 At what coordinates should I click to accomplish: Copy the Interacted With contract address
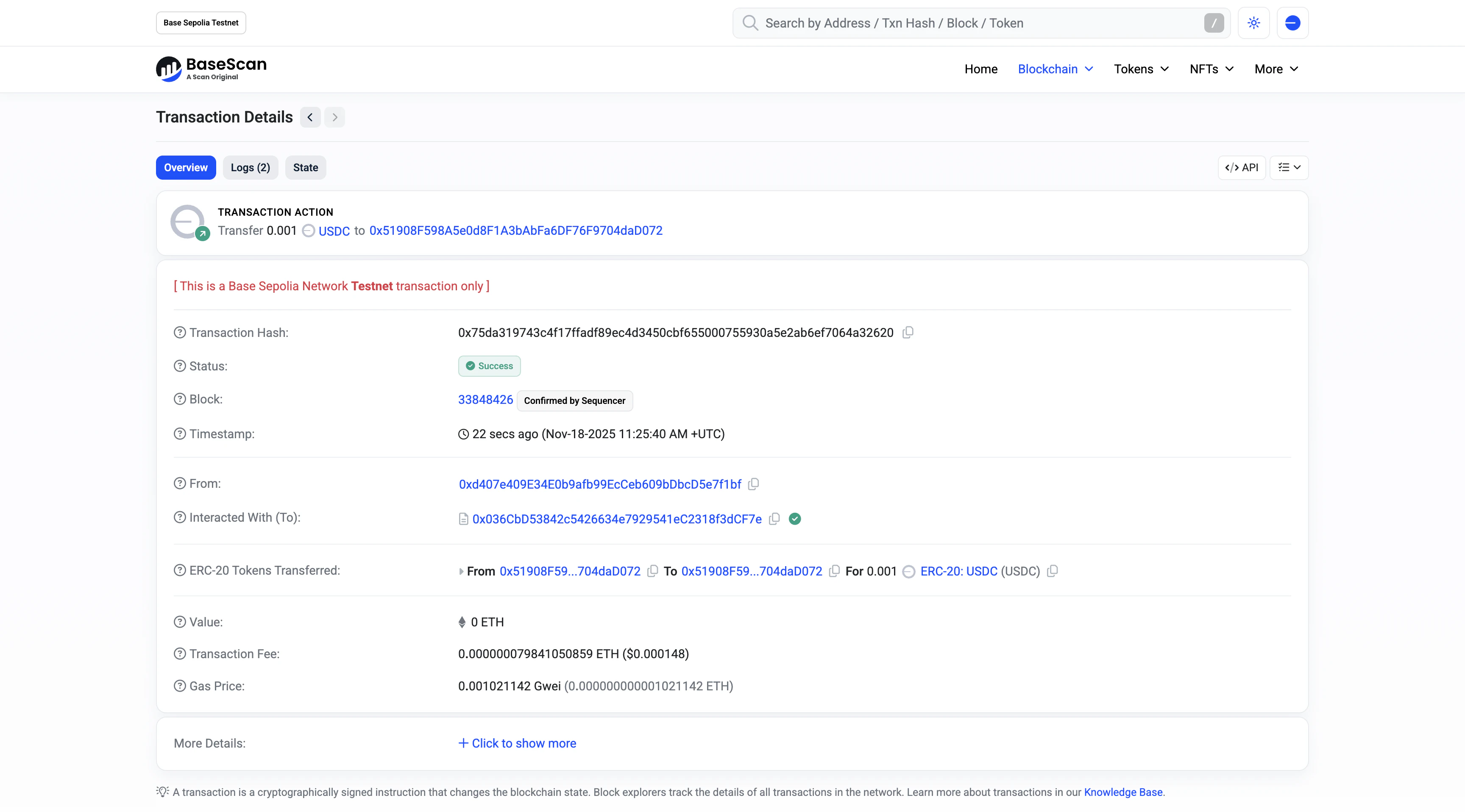pyautogui.click(x=774, y=519)
